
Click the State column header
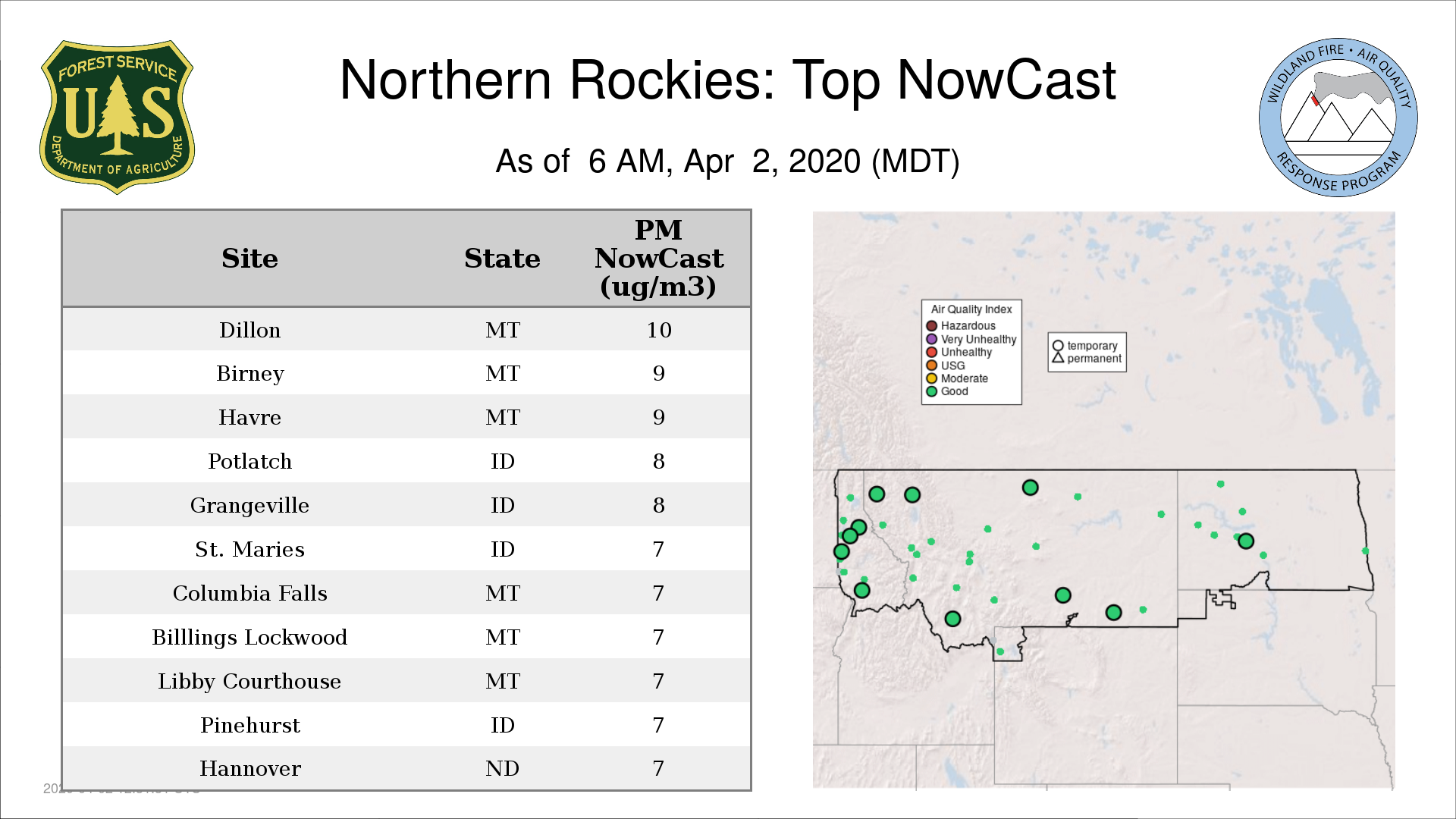click(x=502, y=259)
